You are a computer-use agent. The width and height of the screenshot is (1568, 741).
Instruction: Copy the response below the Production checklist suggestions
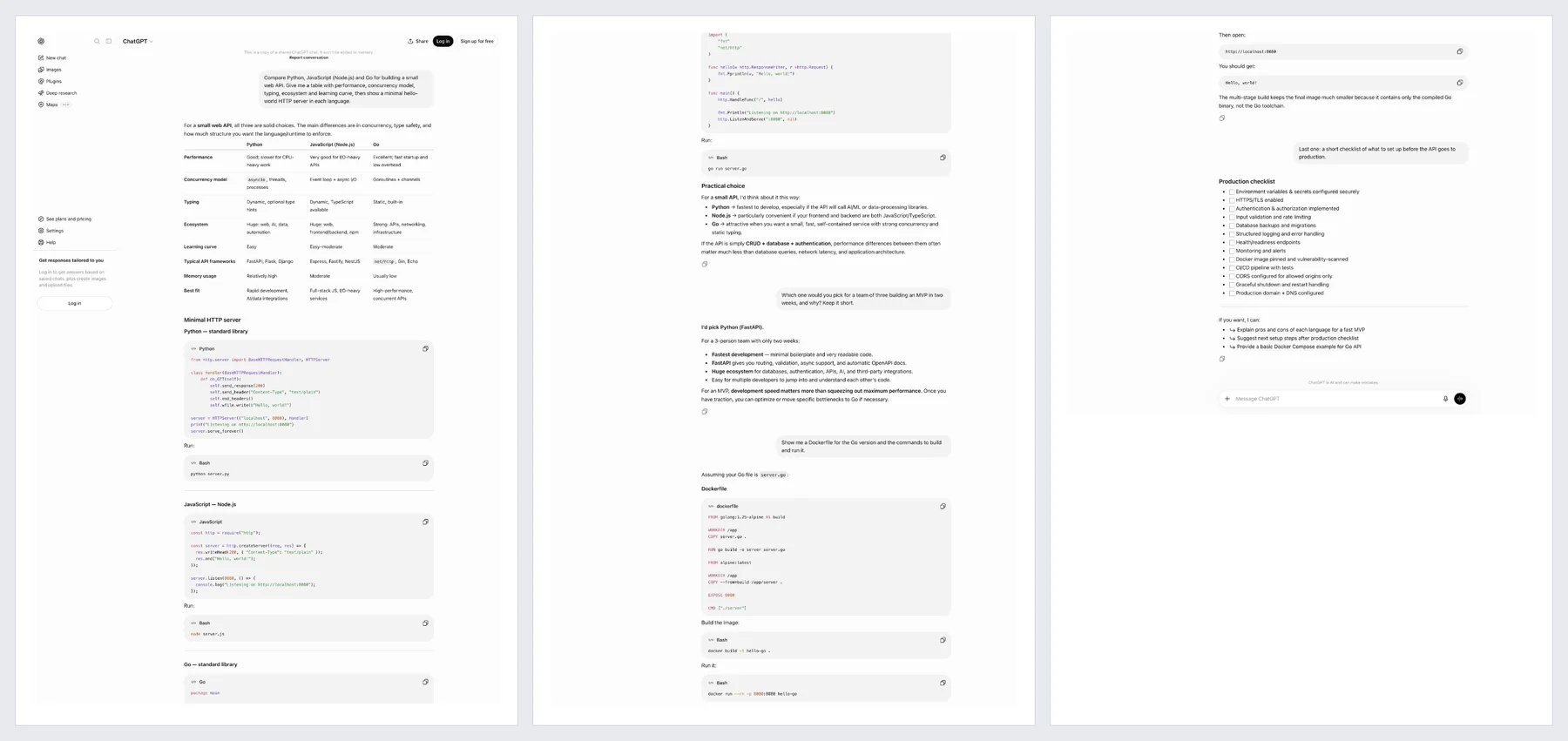click(x=1222, y=359)
